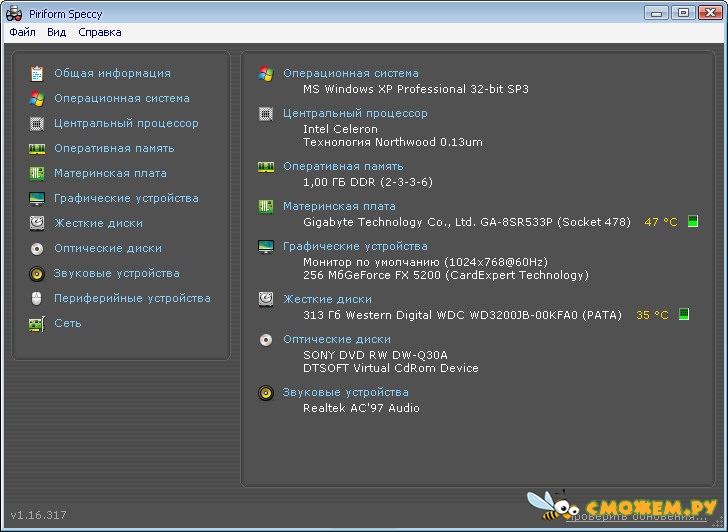Image resolution: width=728 pixels, height=532 pixels.
Task: Click the 256 МбGeForce FX 5200 line
Action: [x=446, y=276]
